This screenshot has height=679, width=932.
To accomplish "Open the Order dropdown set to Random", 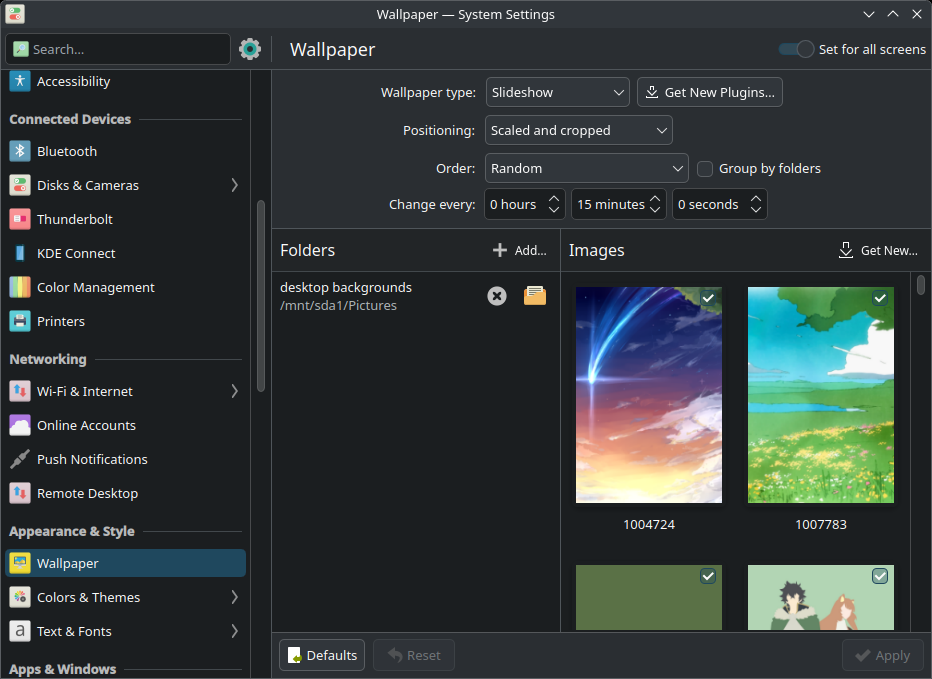I will pos(586,169).
